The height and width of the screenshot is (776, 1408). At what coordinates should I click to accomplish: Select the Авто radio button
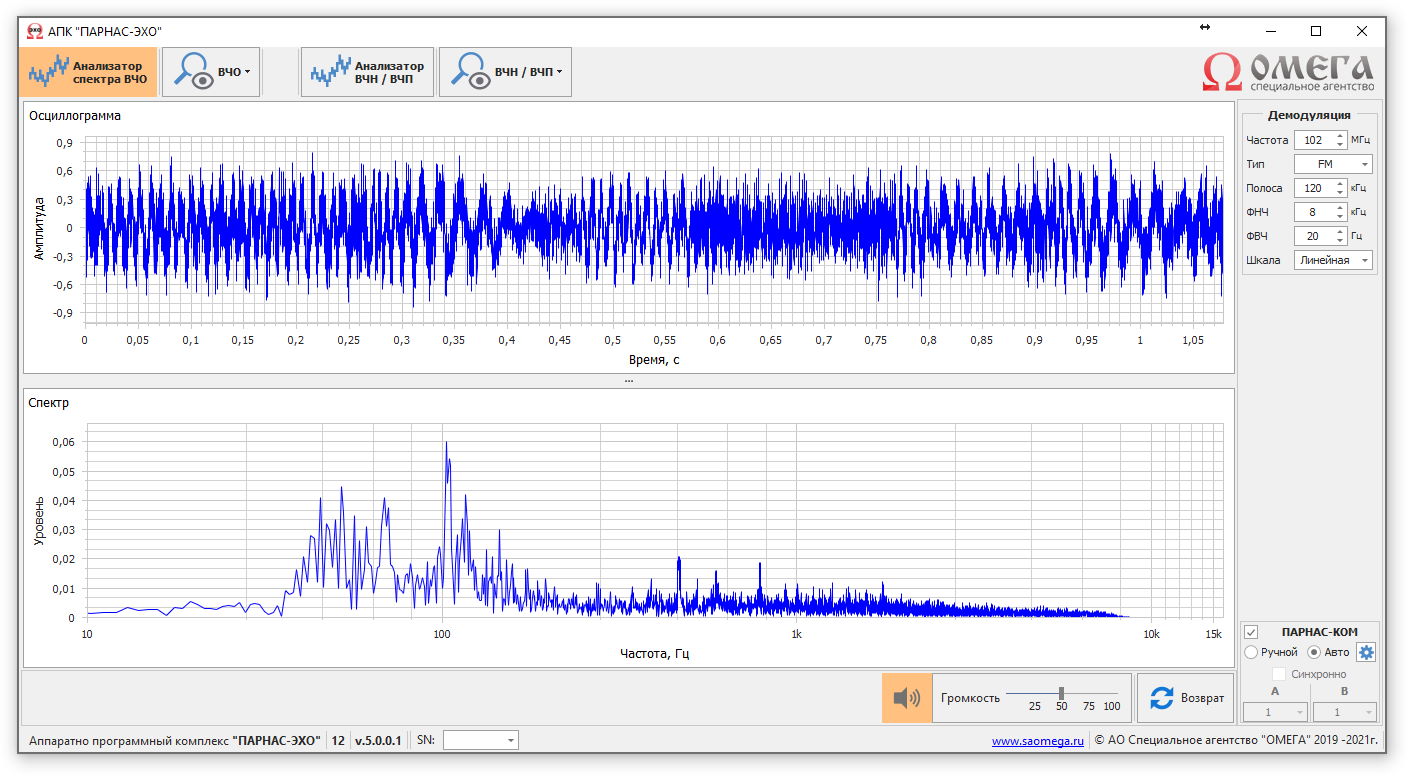coord(1315,652)
